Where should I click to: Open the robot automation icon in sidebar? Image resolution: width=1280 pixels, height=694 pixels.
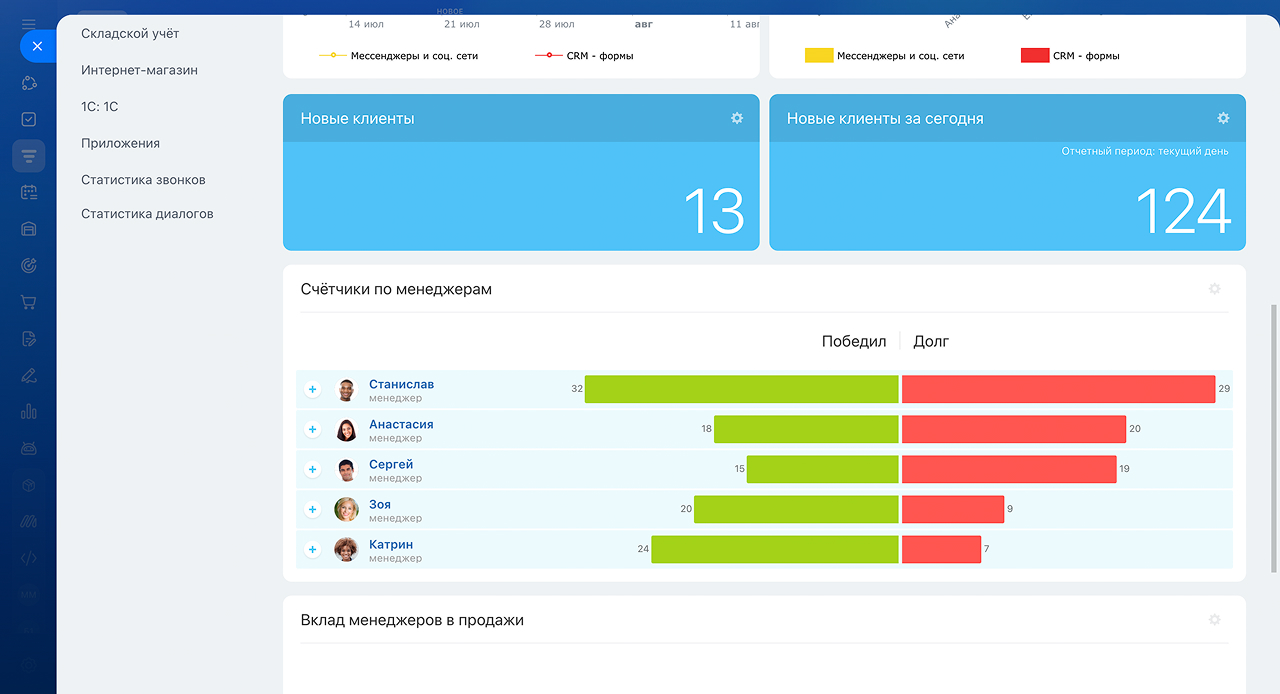pos(29,448)
